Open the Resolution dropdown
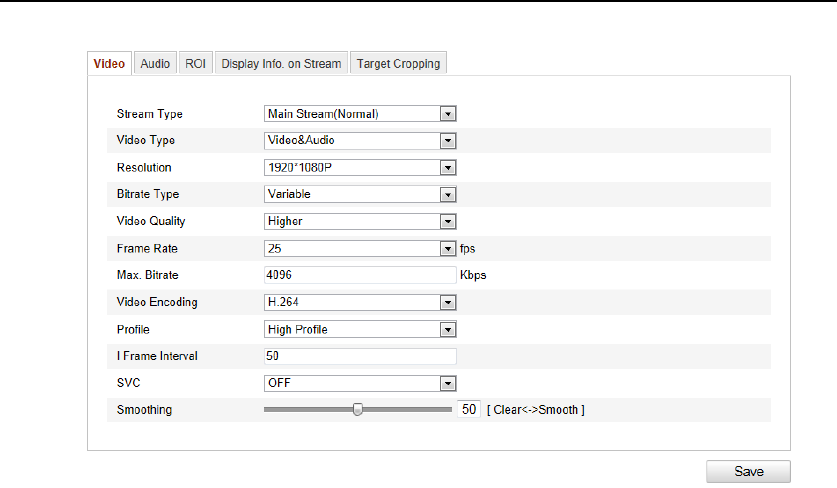 448,168
